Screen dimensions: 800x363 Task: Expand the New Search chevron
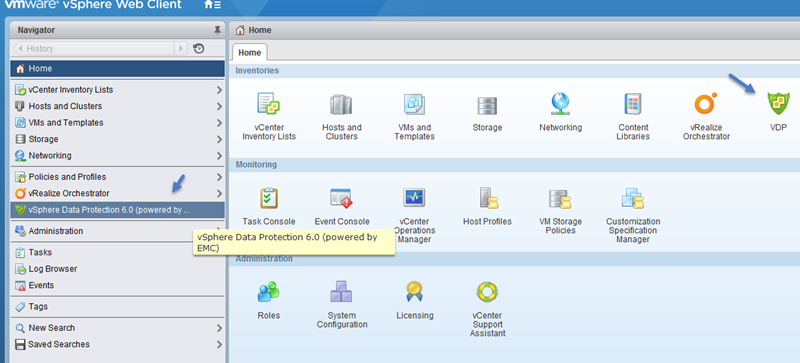click(219, 328)
